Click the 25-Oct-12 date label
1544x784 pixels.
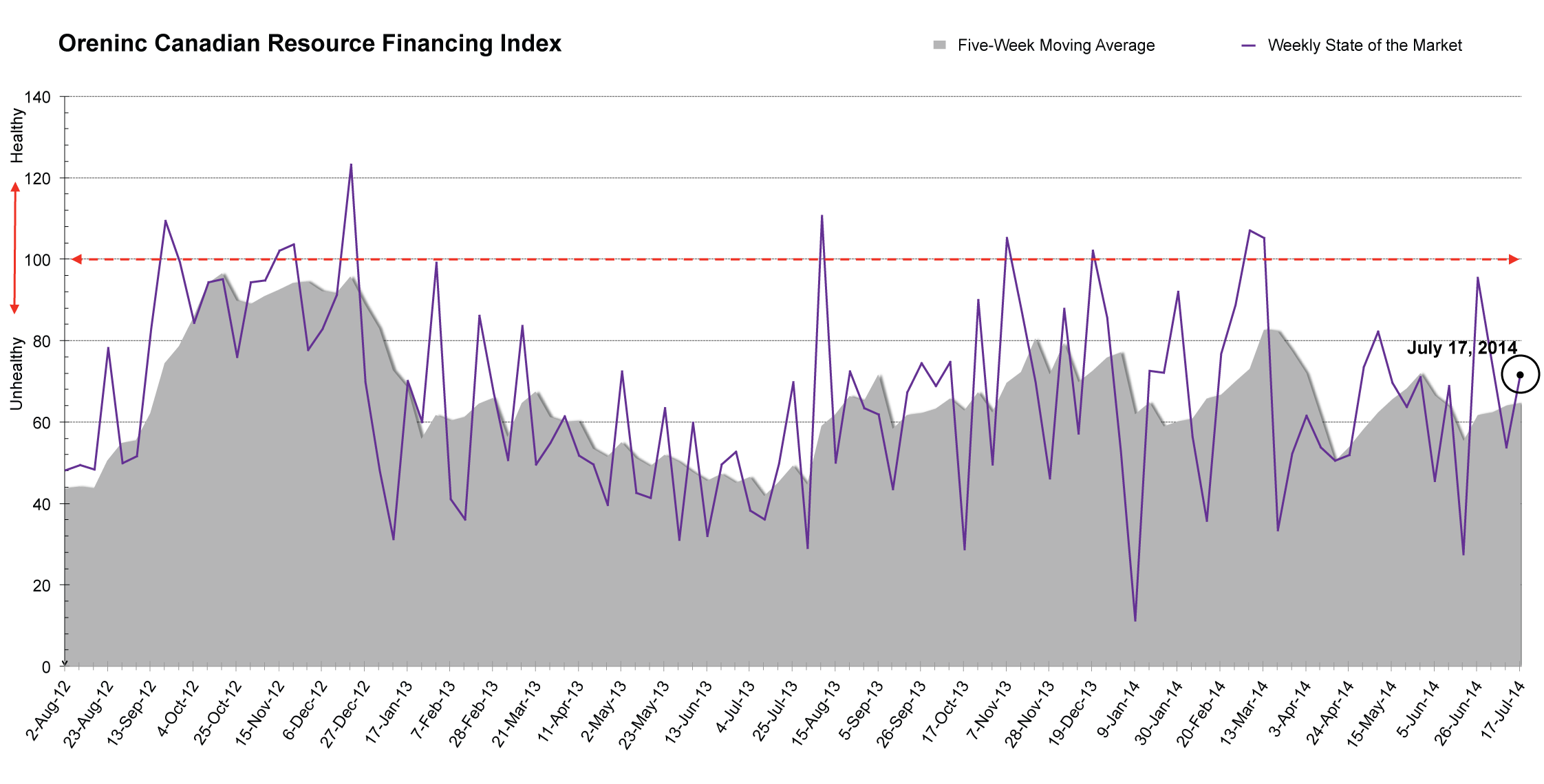[x=217, y=713]
